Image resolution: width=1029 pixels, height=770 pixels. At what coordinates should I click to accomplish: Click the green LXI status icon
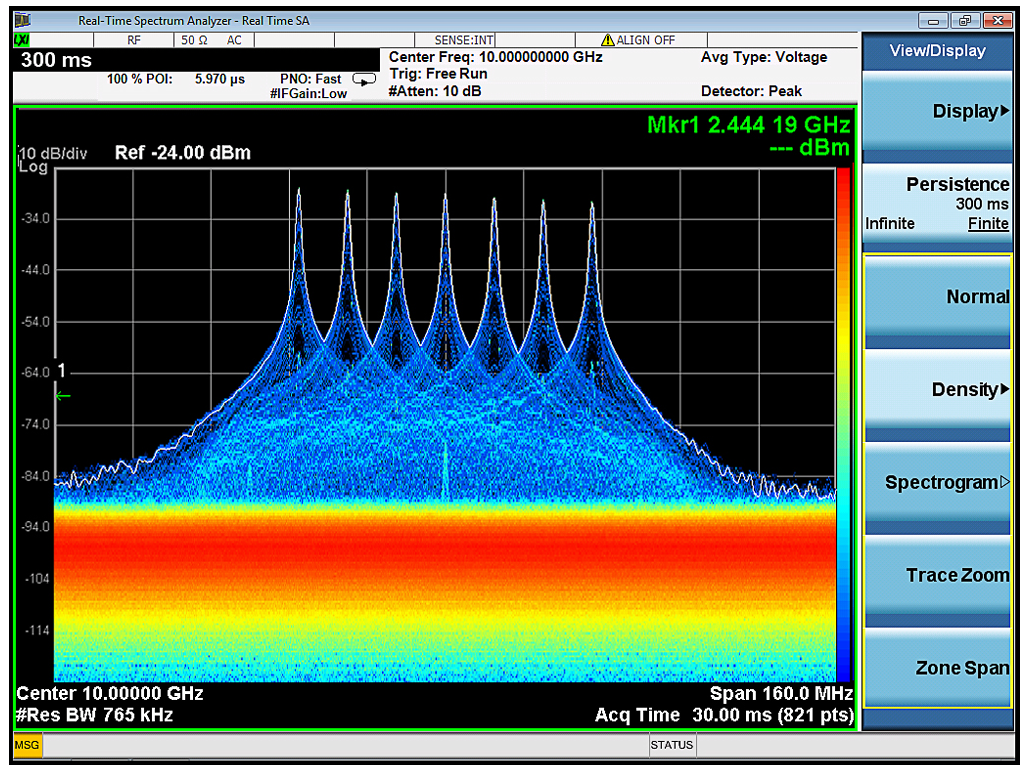[x=21, y=40]
